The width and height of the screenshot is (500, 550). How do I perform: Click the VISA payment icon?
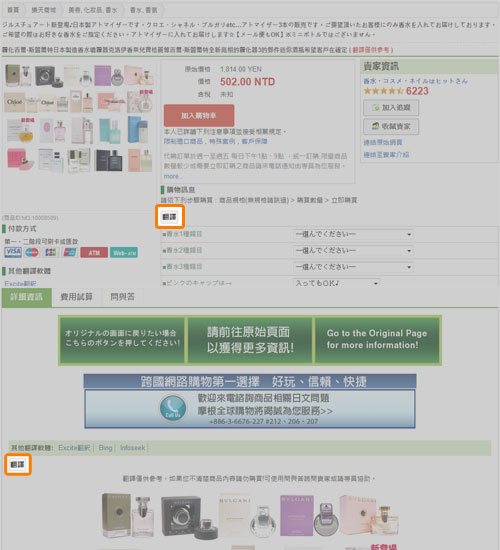click(13, 252)
